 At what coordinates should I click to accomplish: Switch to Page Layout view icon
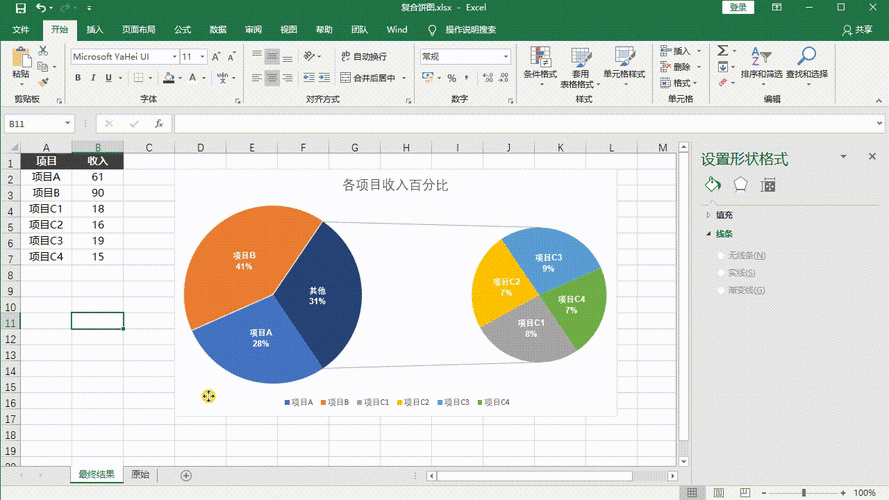[x=718, y=493]
